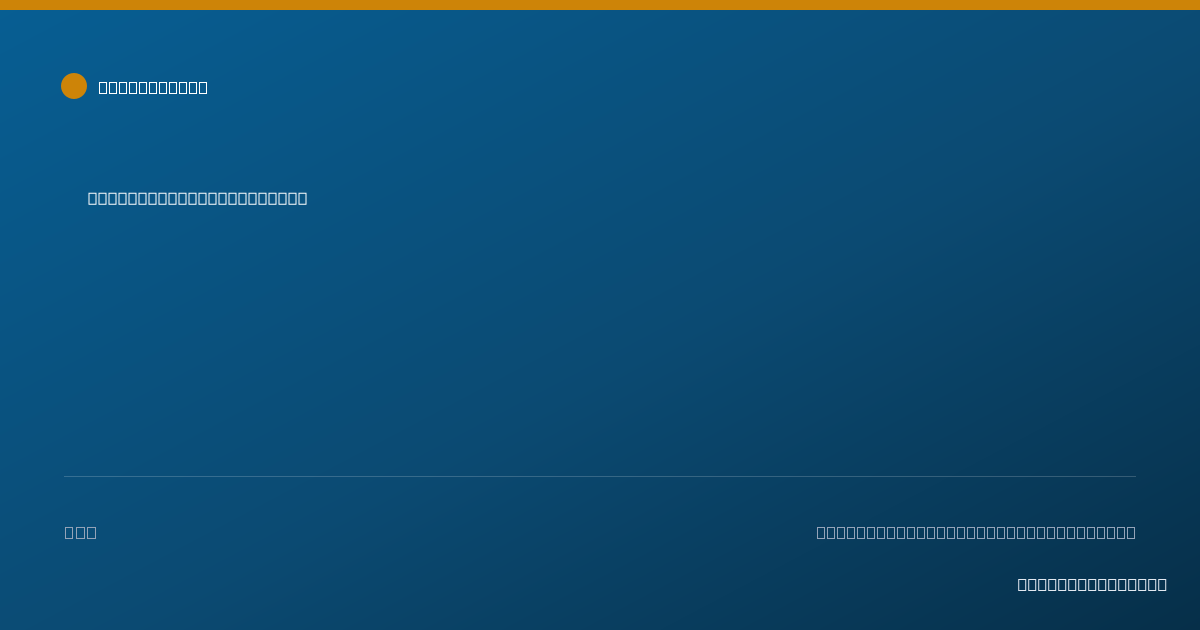This screenshot has width=1200, height=630.
Task: Click the orange circle logo icon
Action: [x=74, y=86]
